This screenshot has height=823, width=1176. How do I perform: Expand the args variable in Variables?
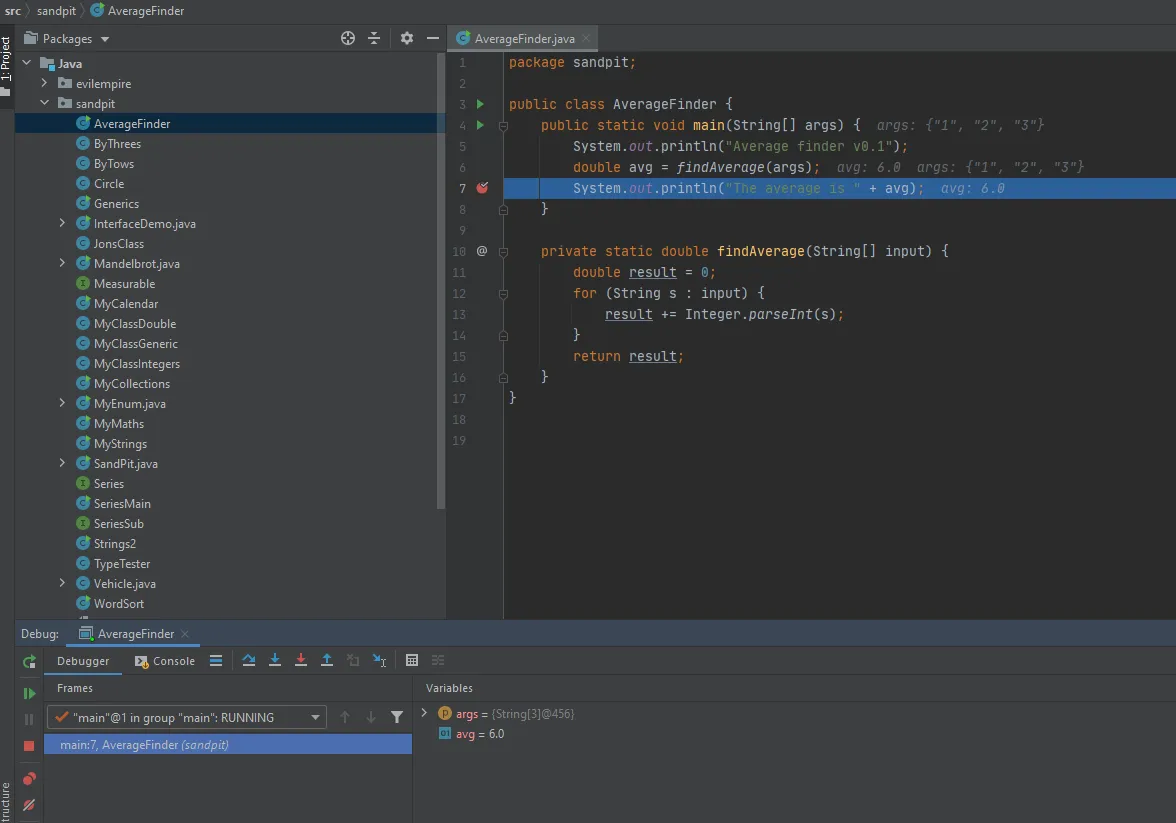pos(425,713)
